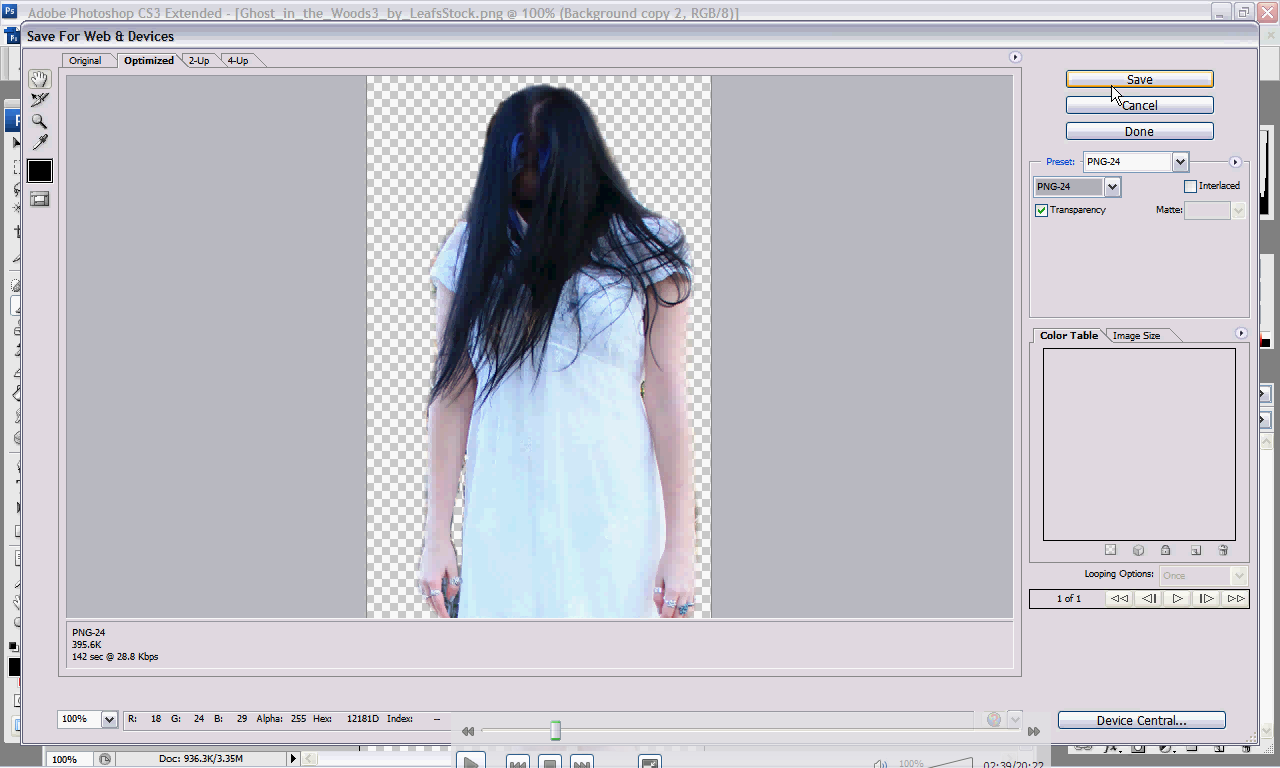
Task: Click the 395.6K file size text
Action: 86,645
